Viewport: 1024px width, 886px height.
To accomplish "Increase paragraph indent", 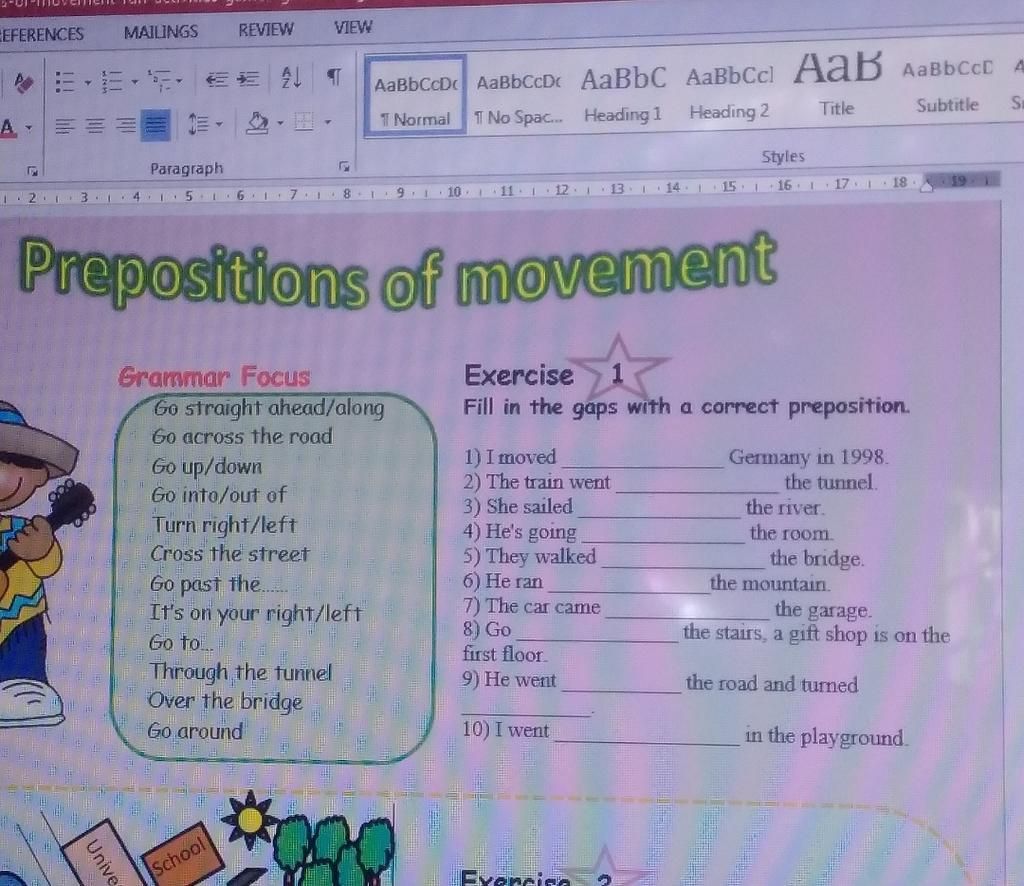I will pyautogui.click(x=248, y=79).
